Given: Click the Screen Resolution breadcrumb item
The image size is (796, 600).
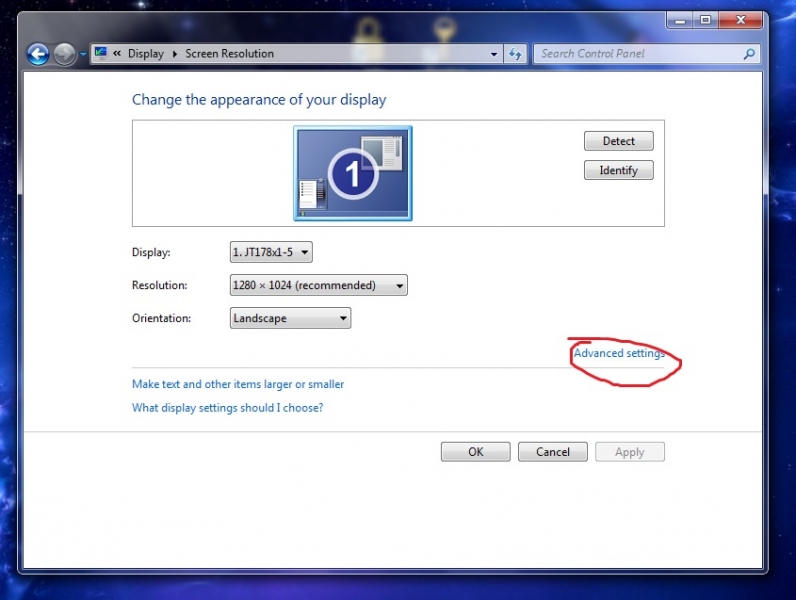Looking at the screenshot, I should (229, 54).
